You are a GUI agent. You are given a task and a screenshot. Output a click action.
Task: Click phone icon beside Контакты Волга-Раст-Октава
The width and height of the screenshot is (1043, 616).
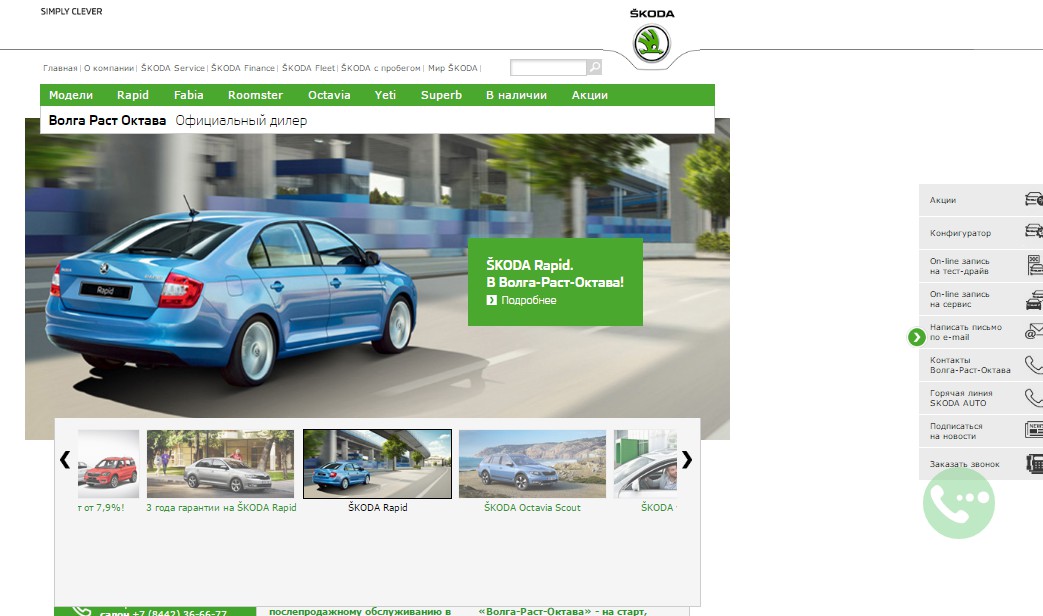(x=1034, y=365)
